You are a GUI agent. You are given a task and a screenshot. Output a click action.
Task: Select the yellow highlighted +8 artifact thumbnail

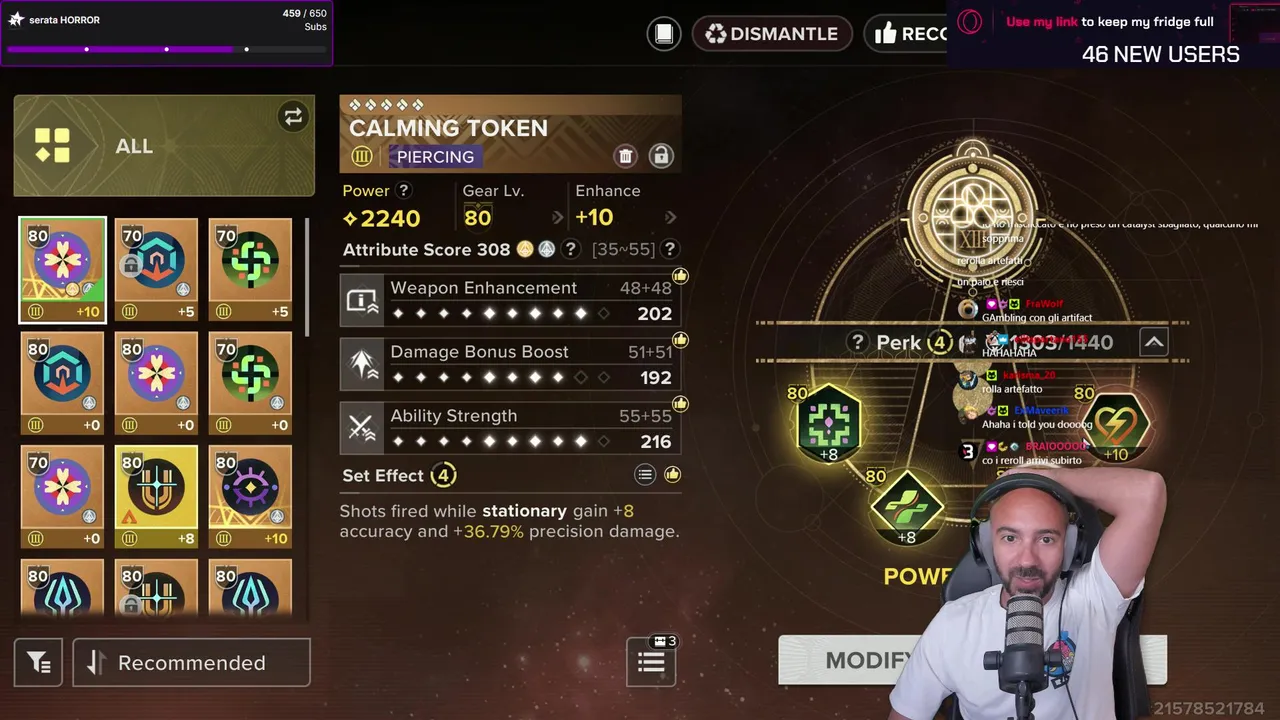(x=156, y=496)
